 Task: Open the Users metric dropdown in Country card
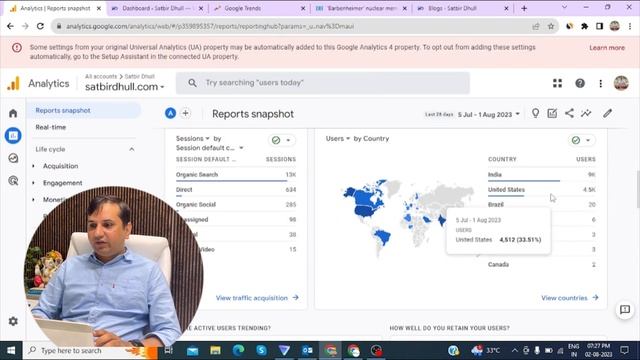(x=338, y=138)
